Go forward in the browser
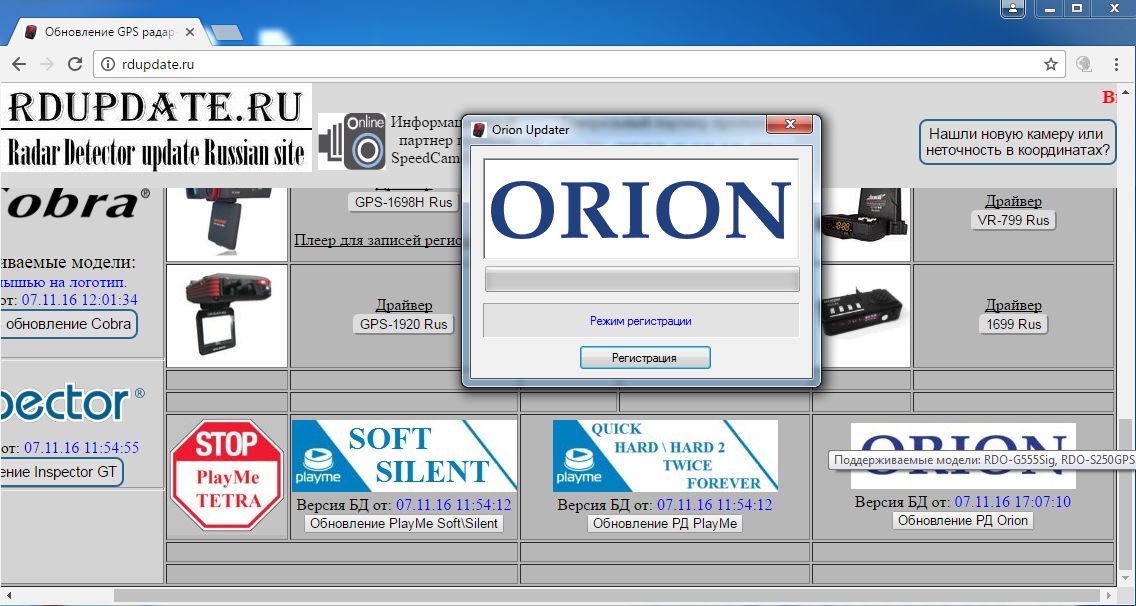 (x=47, y=65)
